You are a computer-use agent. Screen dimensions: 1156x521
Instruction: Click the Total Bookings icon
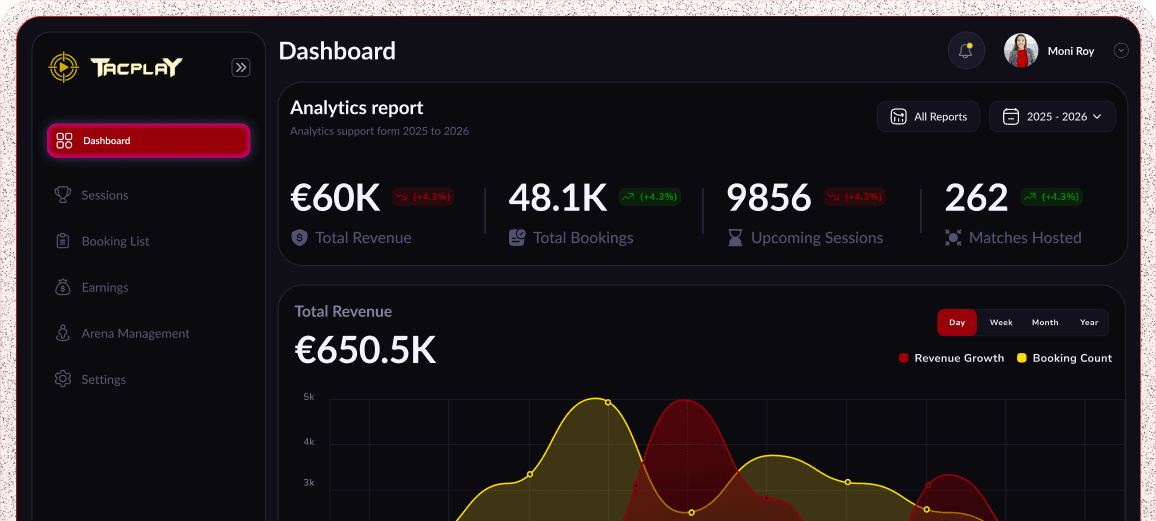click(517, 238)
